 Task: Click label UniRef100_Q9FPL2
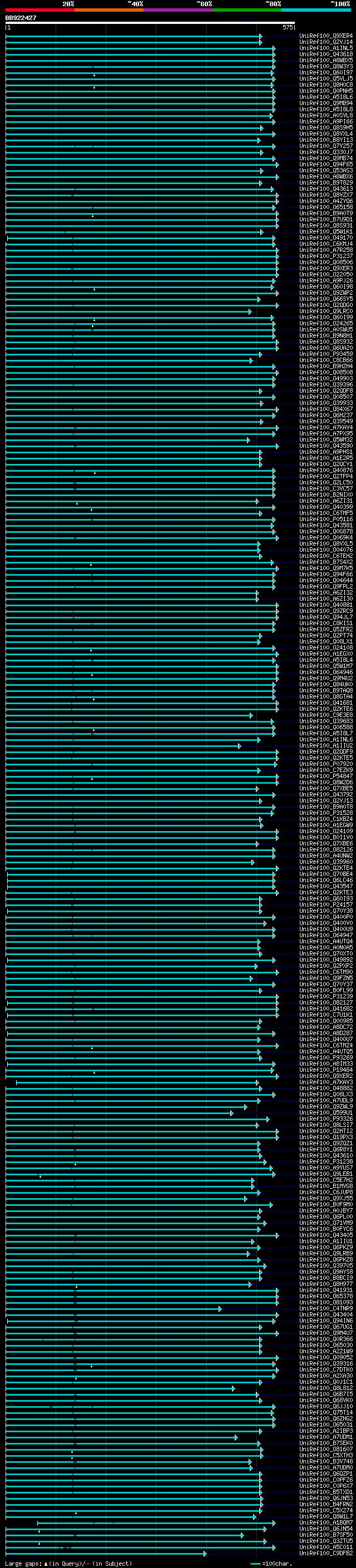pos(326,587)
